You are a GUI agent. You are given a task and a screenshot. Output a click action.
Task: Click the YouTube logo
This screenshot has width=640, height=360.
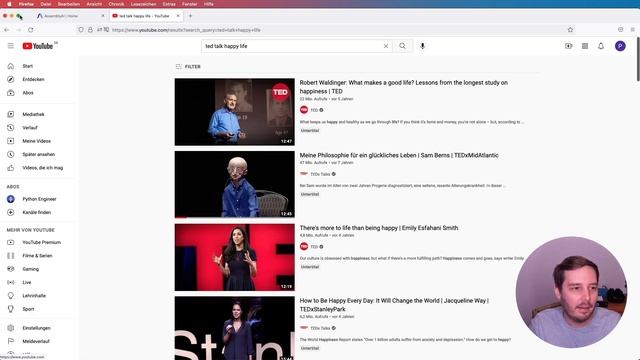coord(38,46)
